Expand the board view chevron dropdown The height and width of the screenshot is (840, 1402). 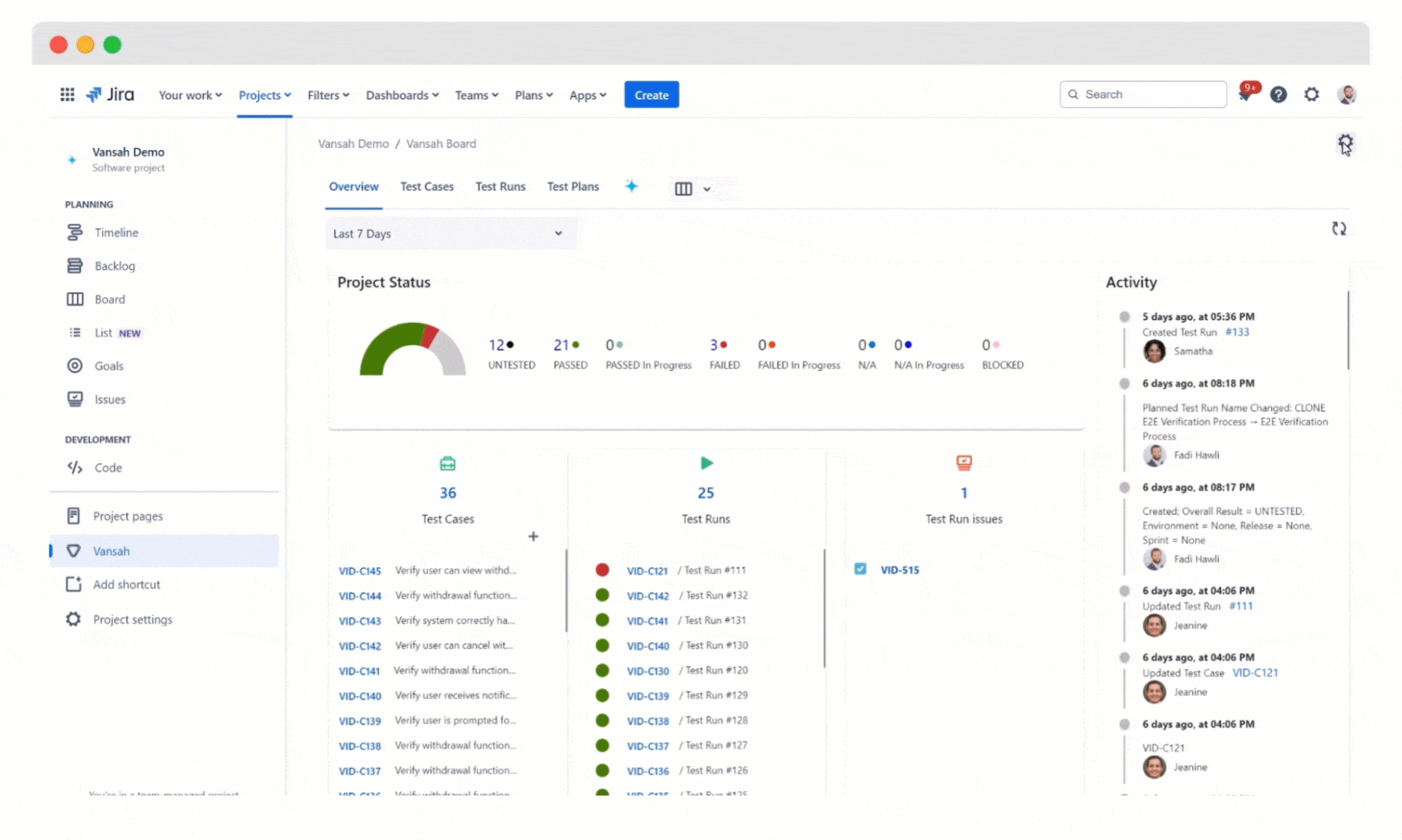(x=706, y=189)
